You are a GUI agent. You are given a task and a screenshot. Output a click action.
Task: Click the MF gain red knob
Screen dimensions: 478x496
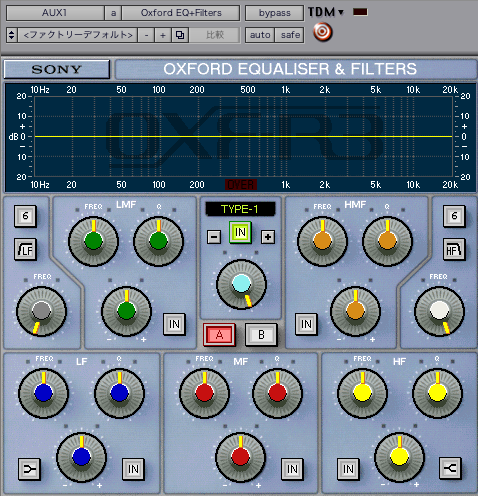240,457
